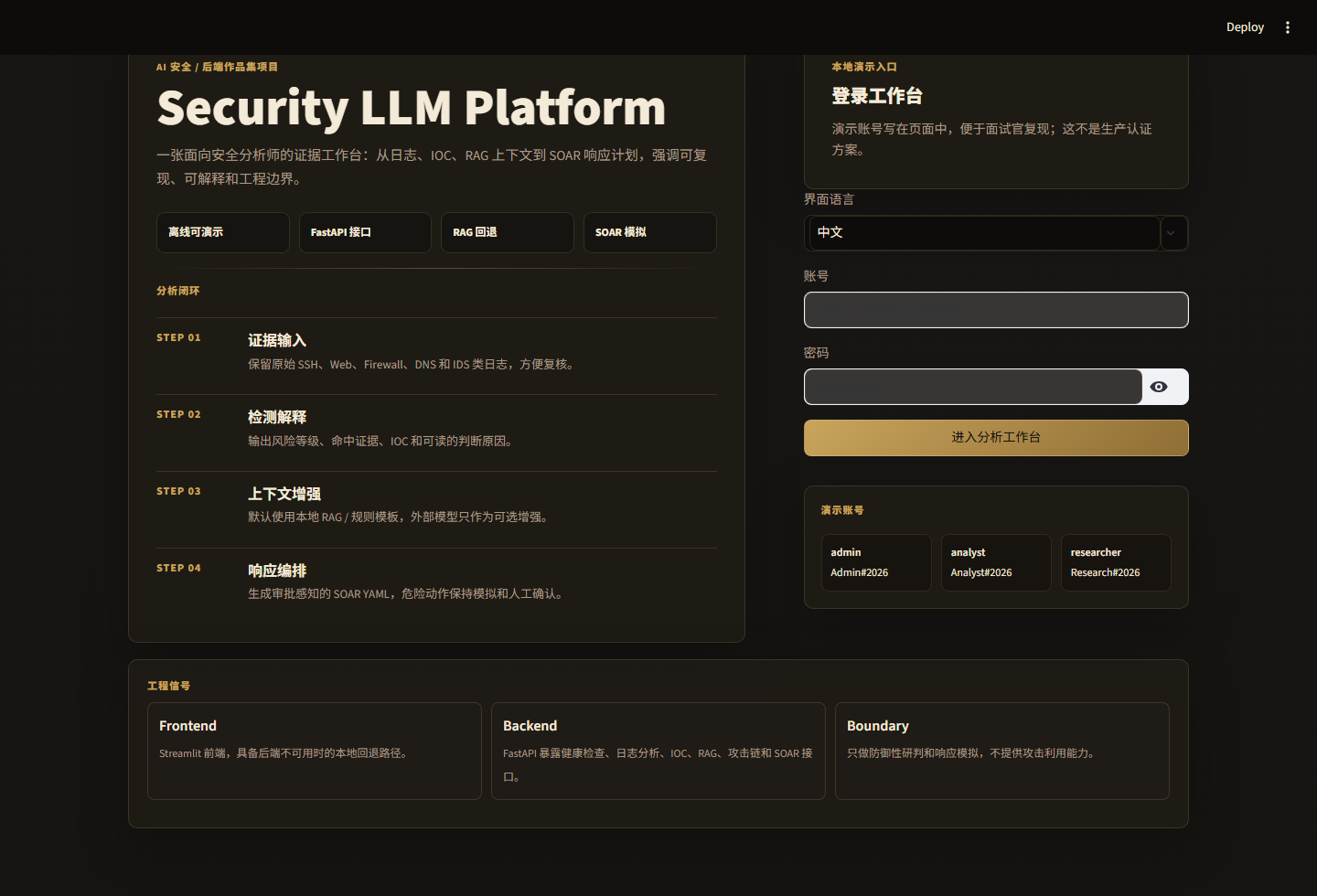Click the 上下文增强 step title

pyautogui.click(x=284, y=494)
